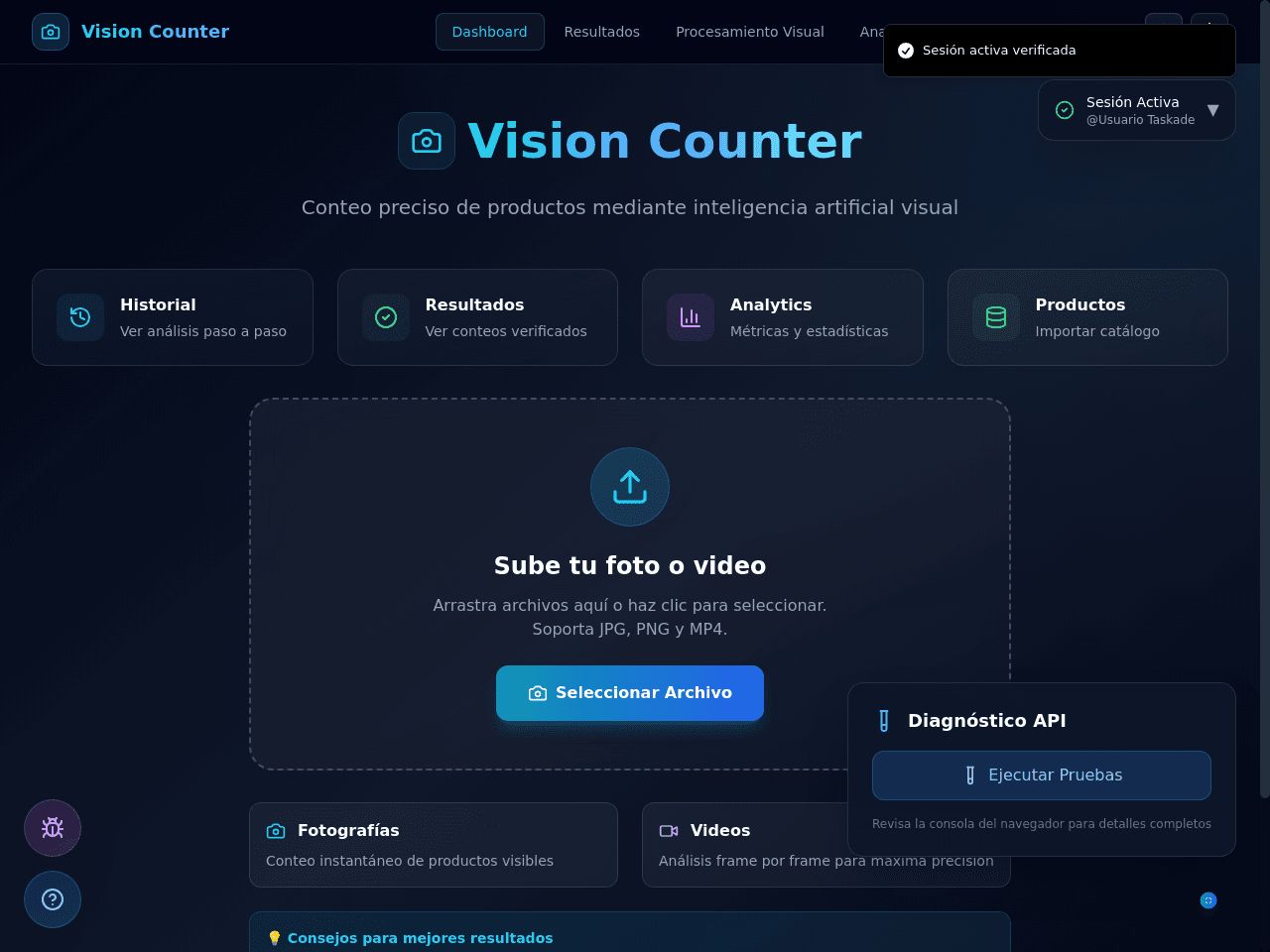Viewport: 1270px width, 952px height.
Task: Open the help question mark button
Action: tap(53, 899)
